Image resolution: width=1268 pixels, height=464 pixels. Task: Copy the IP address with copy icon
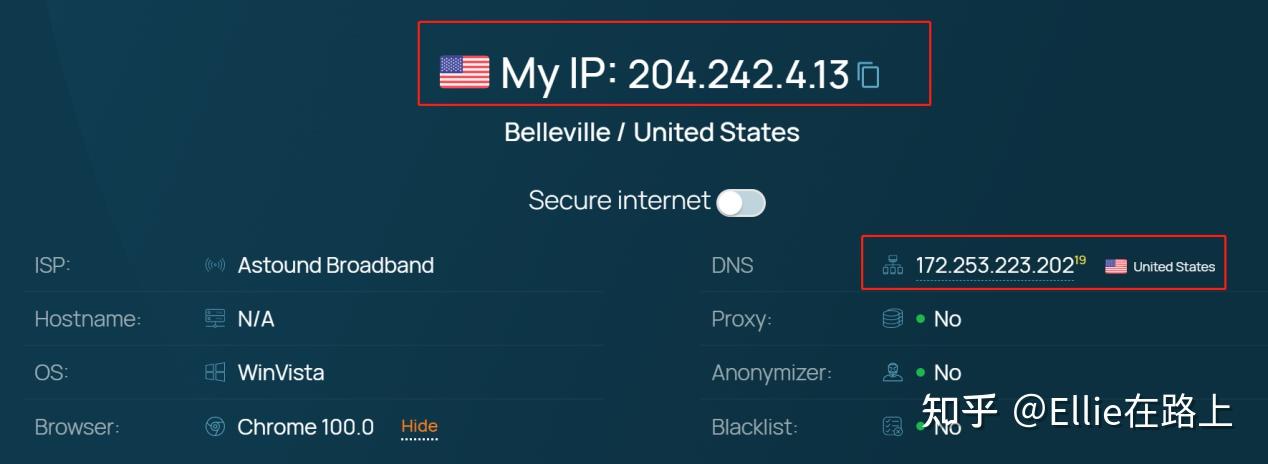click(869, 75)
